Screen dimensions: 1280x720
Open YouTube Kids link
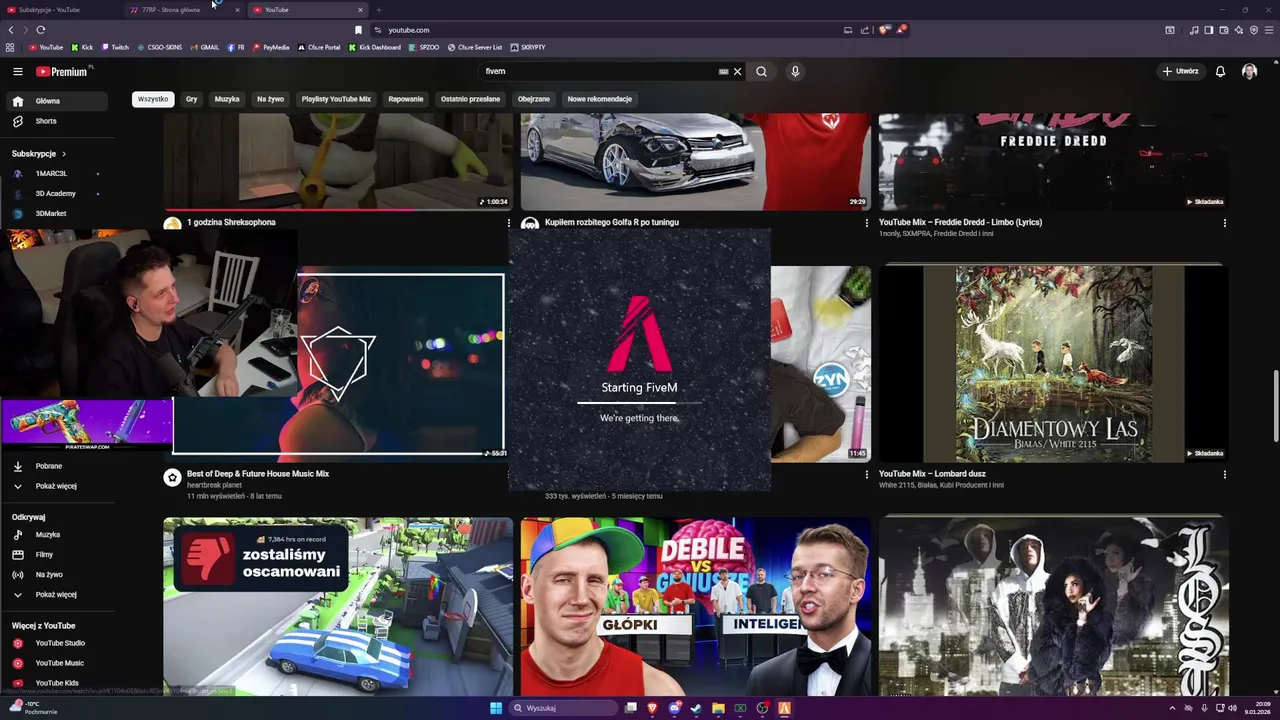(58, 683)
